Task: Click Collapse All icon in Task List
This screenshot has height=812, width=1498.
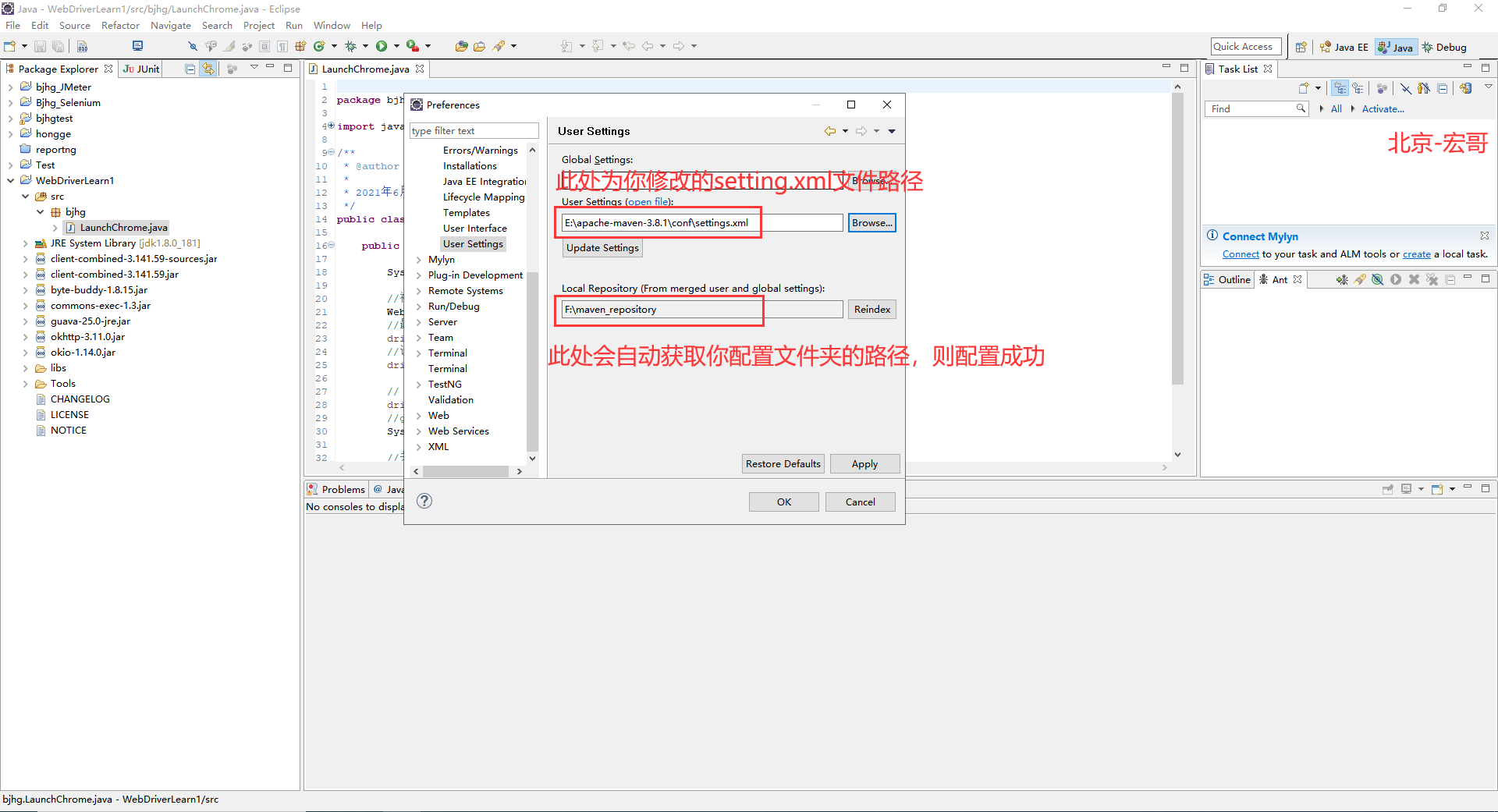Action: coord(1443,88)
